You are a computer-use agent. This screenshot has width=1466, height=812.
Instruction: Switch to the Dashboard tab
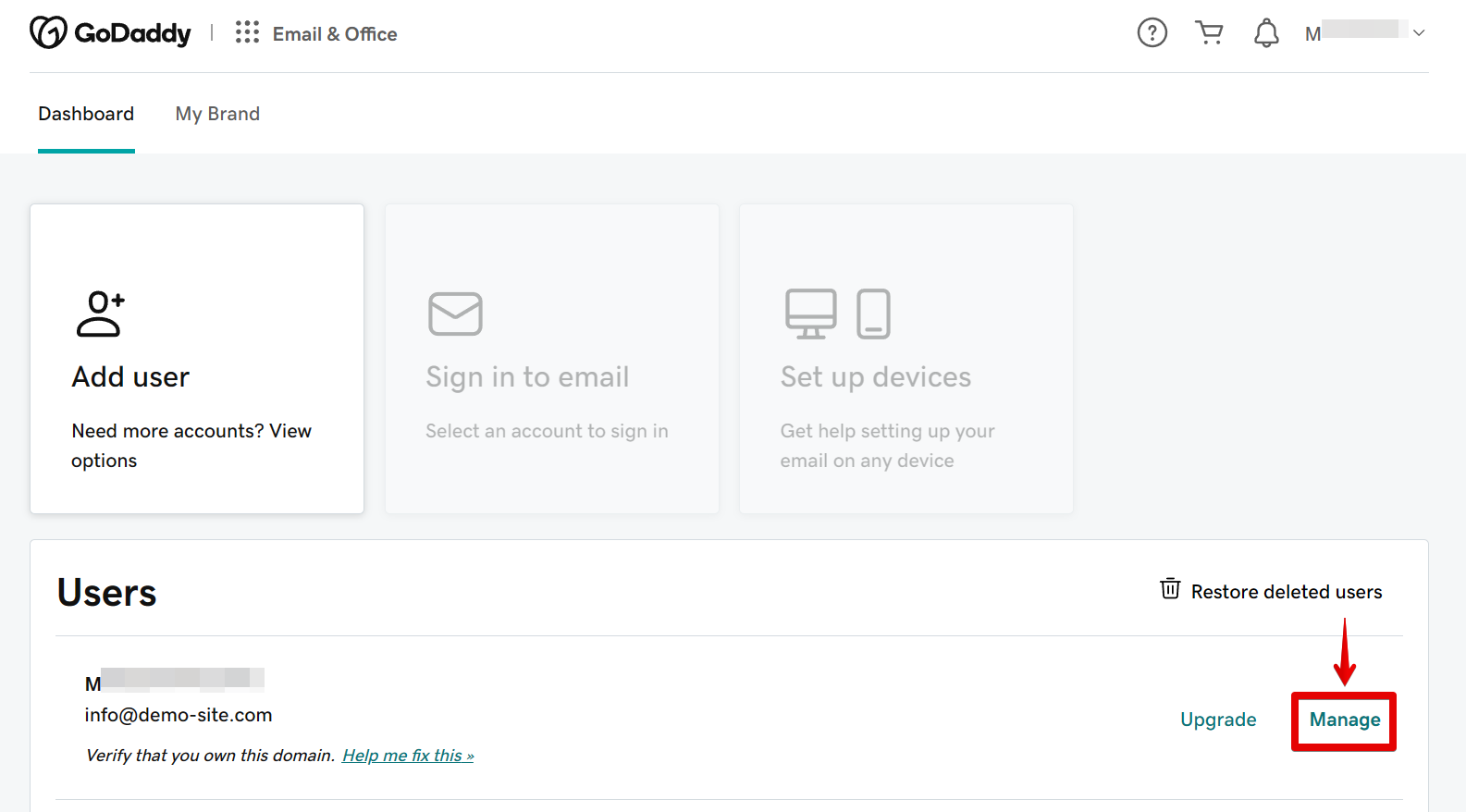[86, 114]
